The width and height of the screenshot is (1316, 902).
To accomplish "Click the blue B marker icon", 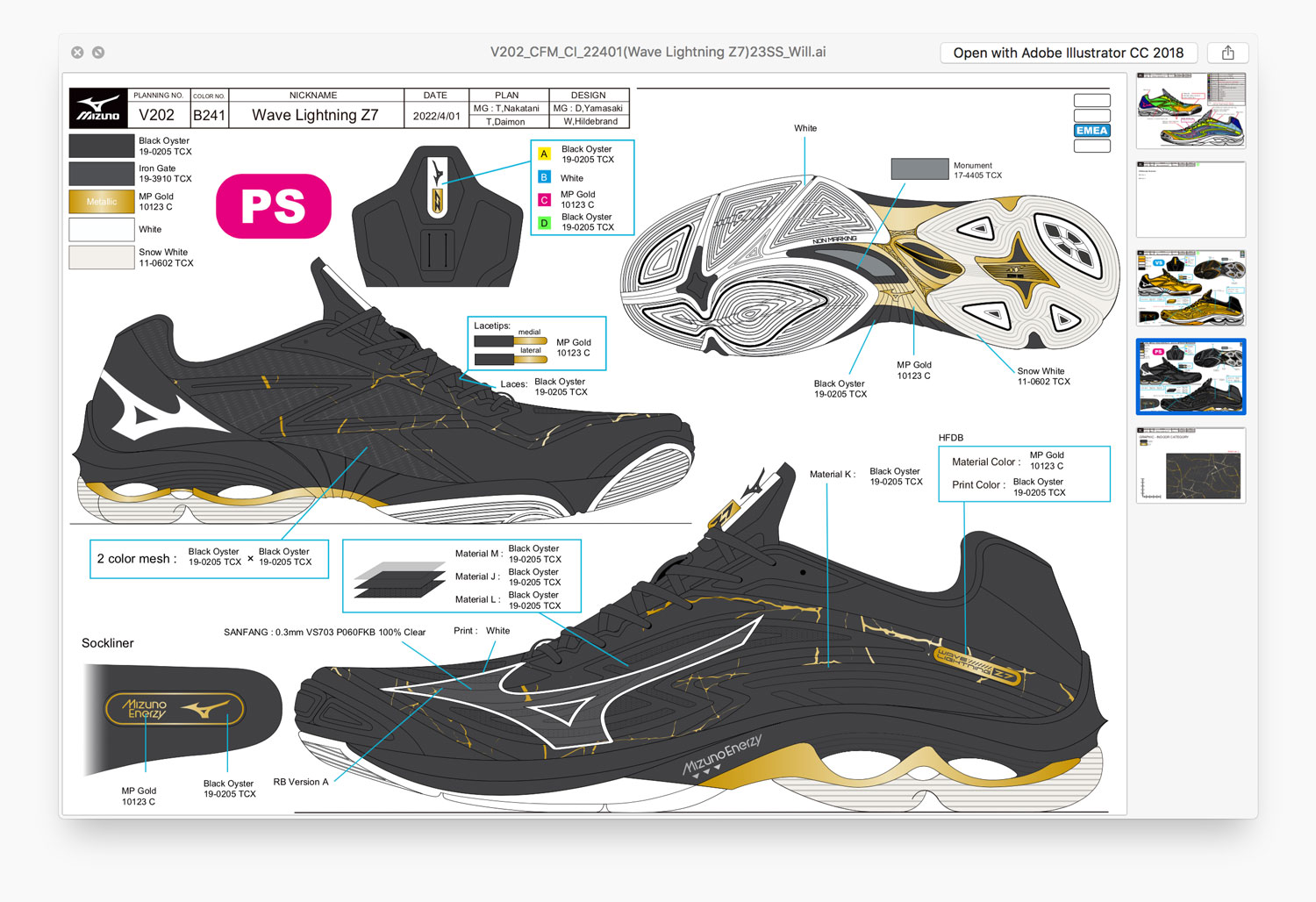I will tap(544, 177).
